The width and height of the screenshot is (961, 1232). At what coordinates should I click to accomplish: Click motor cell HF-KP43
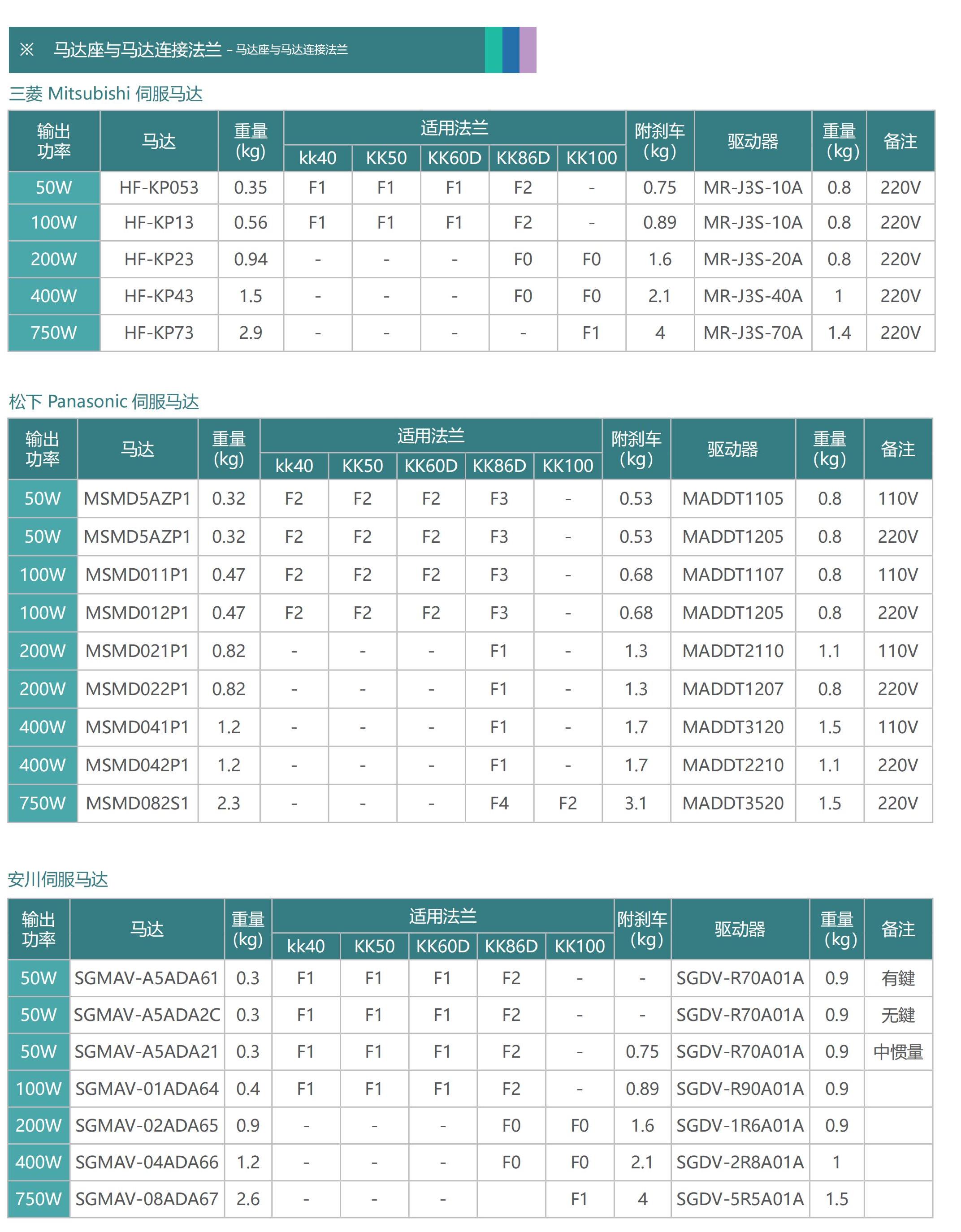(x=159, y=296)
